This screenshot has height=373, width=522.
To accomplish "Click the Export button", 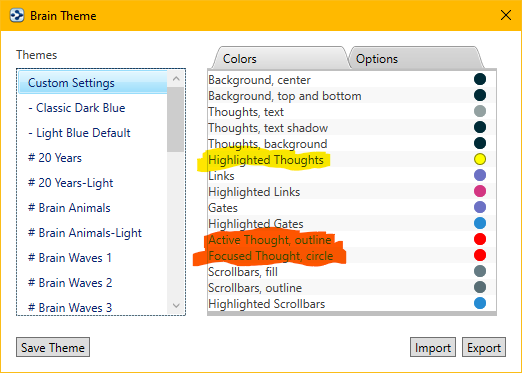I will [x=484, y=347].
